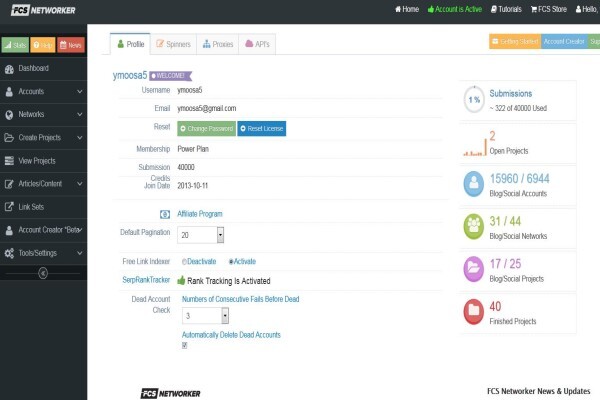
Task: Expand the Networks menu chevron
Action: [80, 114]
